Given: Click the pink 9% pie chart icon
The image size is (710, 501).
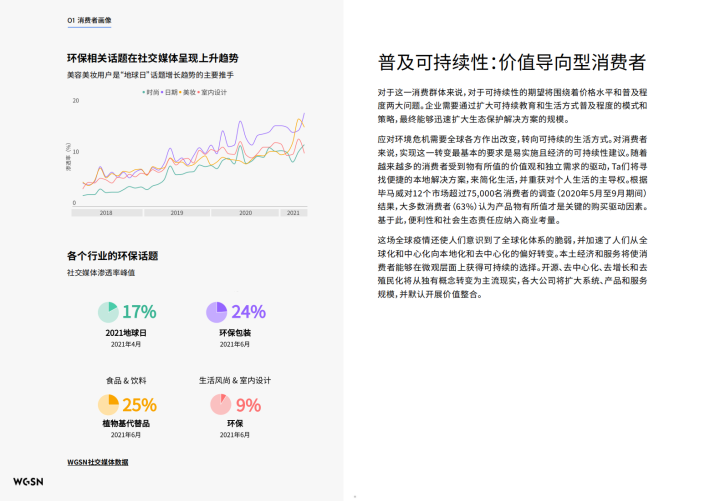Looking at the screenshot, I should [x=221, y=404].
